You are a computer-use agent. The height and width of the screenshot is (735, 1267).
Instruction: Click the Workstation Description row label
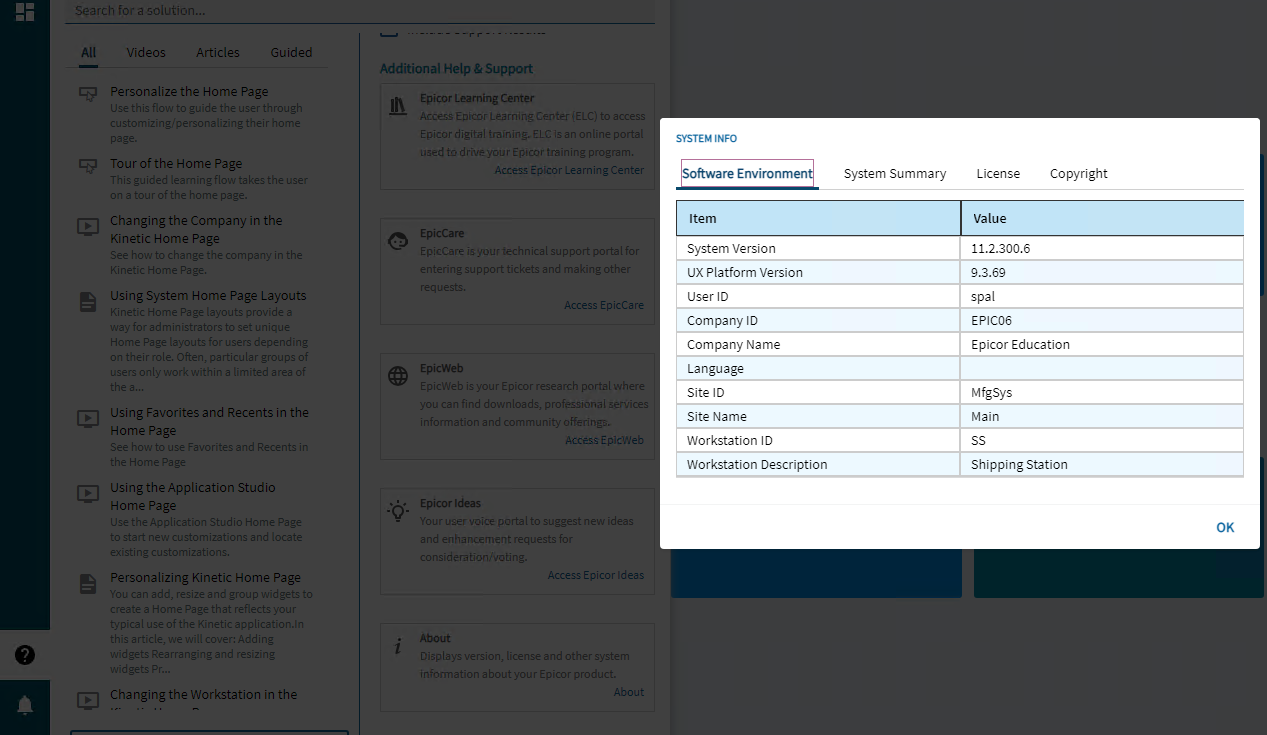pos(757,464)
